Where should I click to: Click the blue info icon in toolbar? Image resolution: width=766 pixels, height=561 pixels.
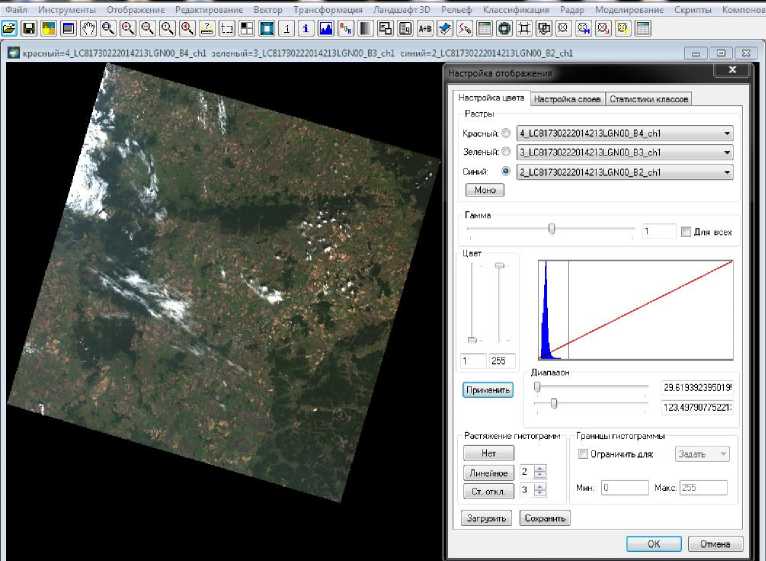click(306, 28)
